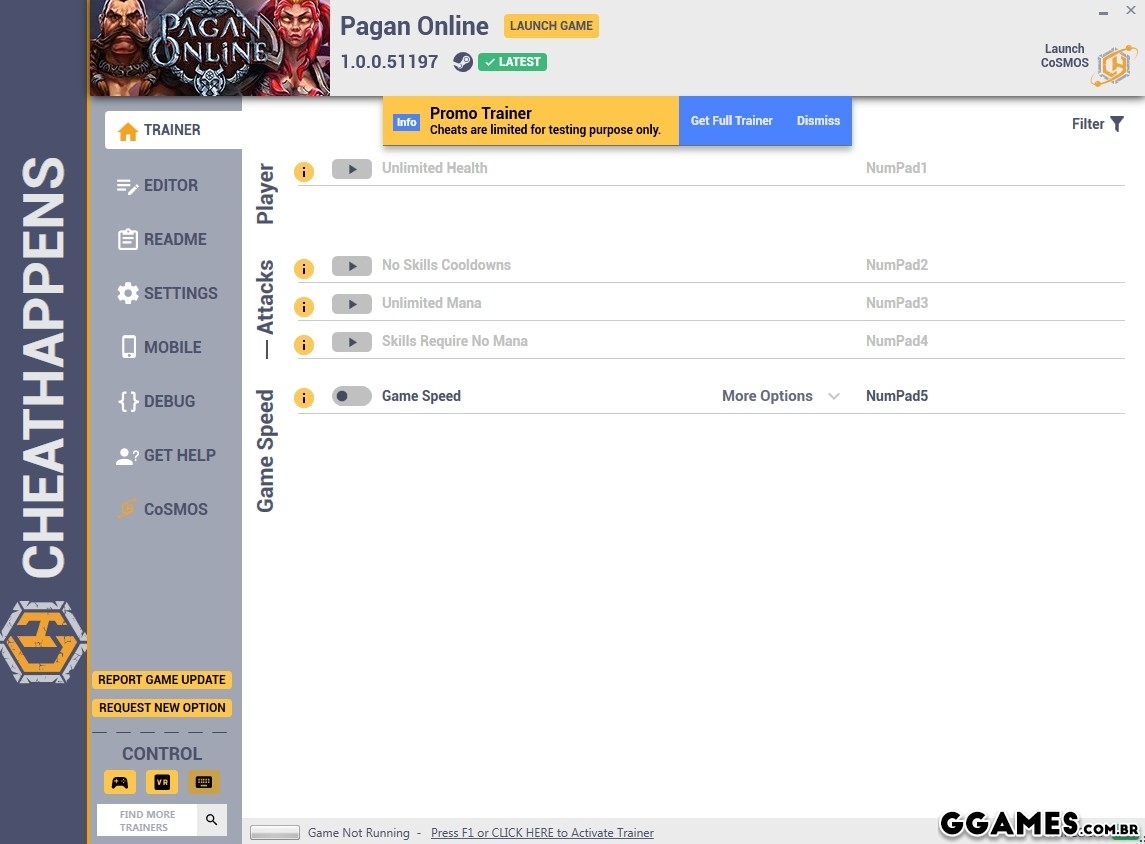Screen dimensions: 1145x844
Task: Select the keyboard control icon
Action: click(x=204, y=782)
